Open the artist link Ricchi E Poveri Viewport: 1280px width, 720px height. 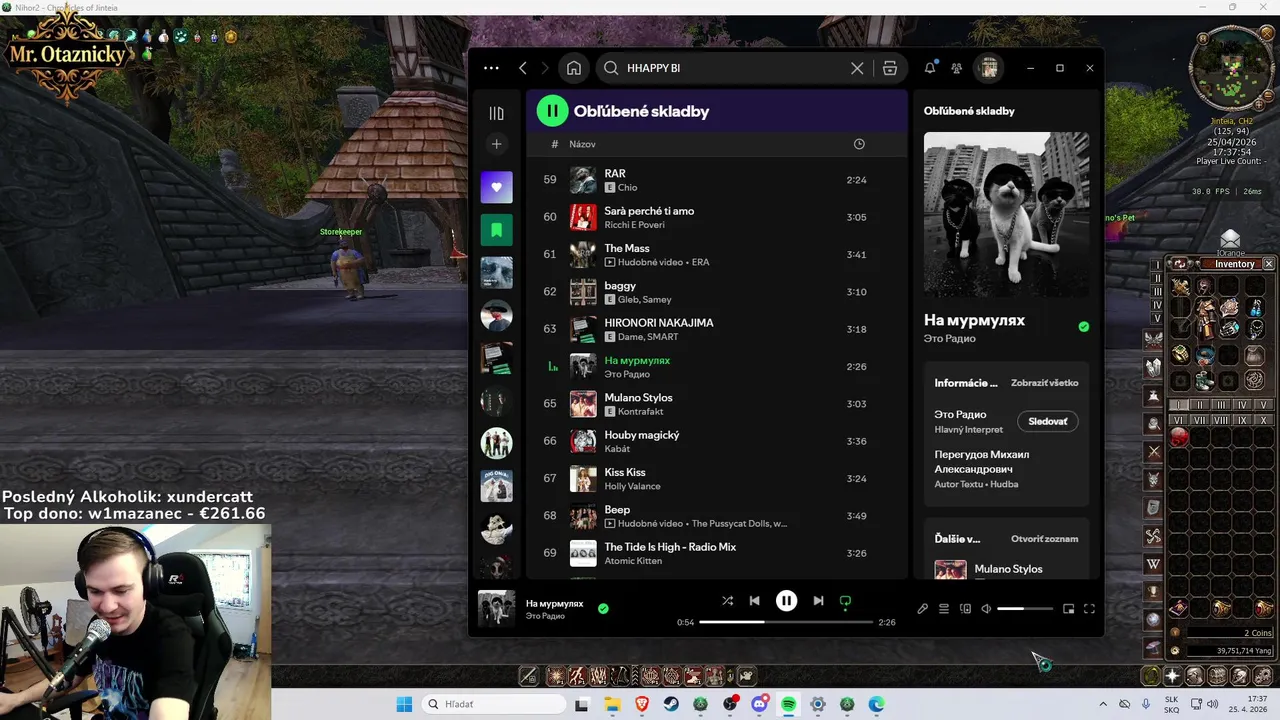[x=634, y=225]
